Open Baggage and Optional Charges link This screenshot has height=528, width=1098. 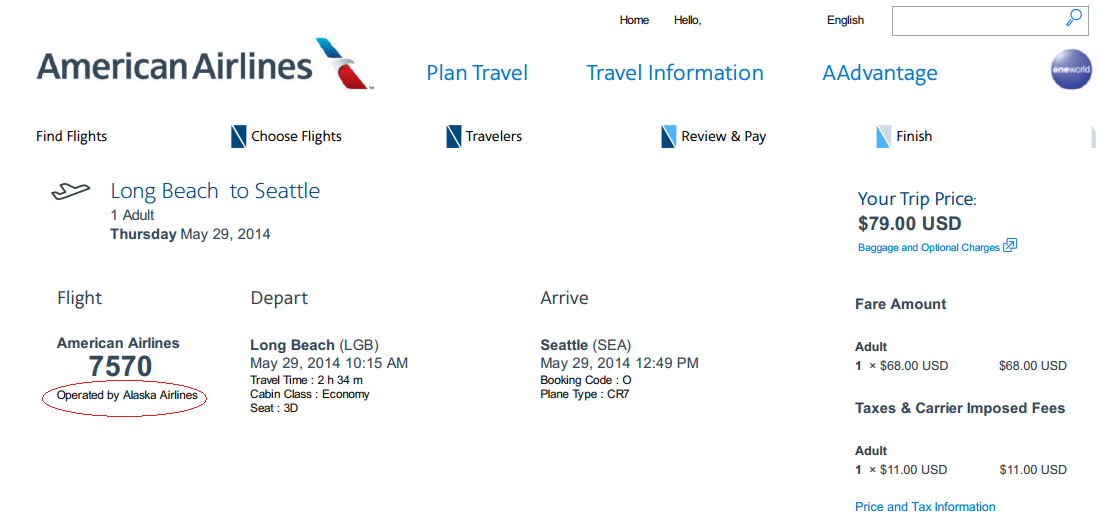pos(929,248)
